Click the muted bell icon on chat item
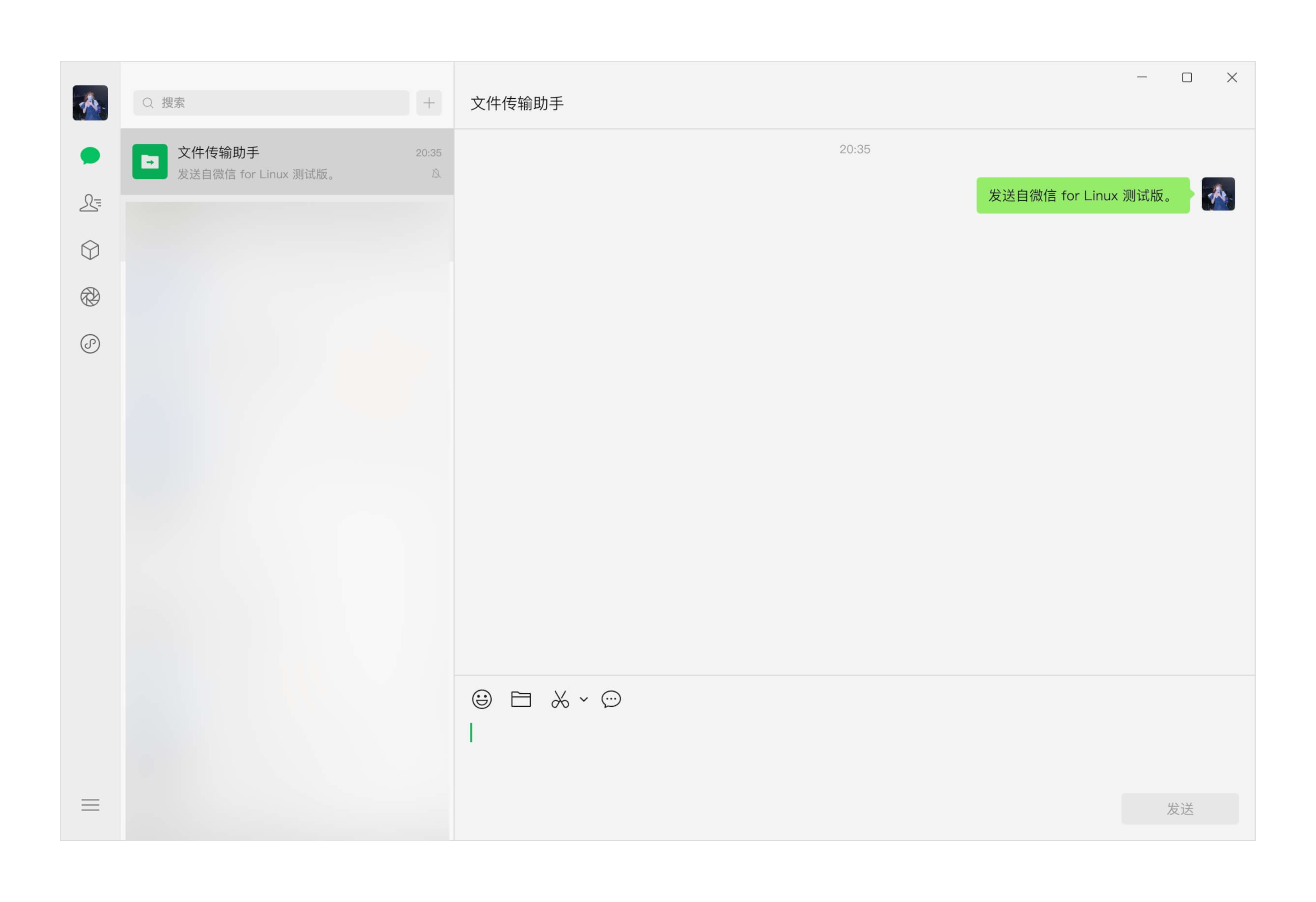1316x902 pixels. click(436, 173)
